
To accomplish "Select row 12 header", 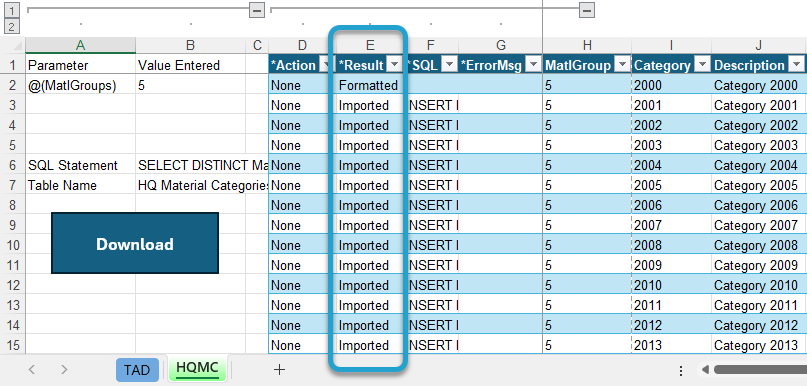I will pos(12,285).
